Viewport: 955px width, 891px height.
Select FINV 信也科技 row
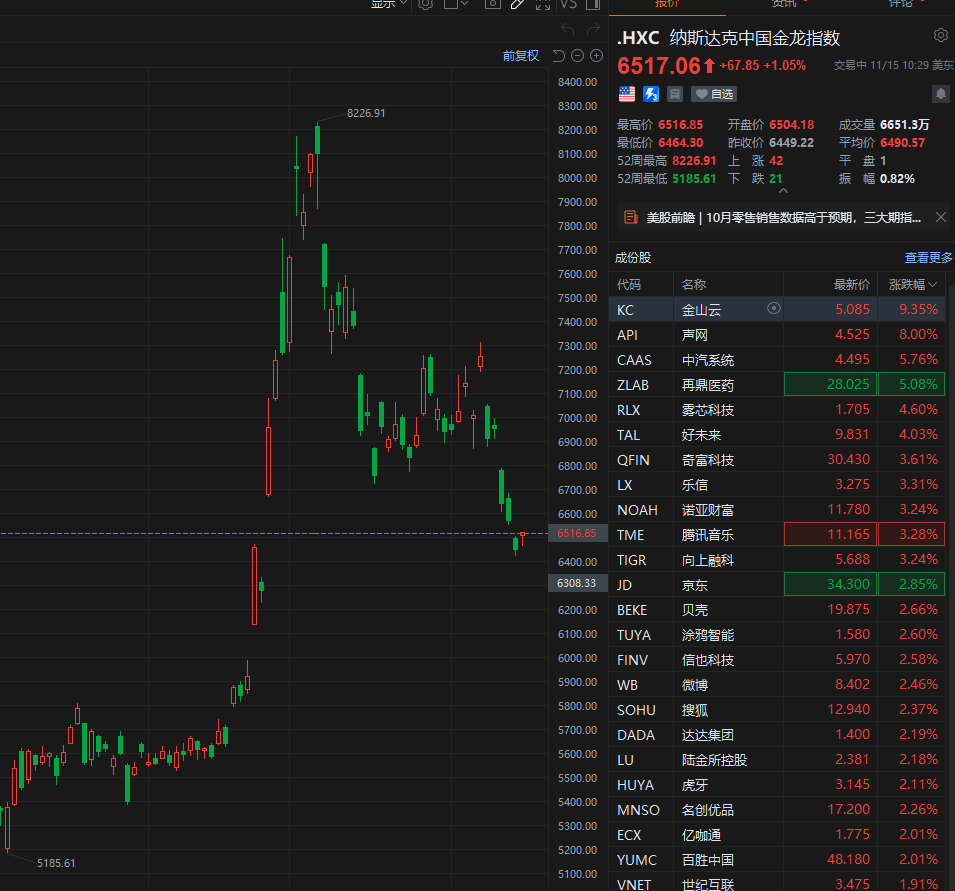coord(777,659)
